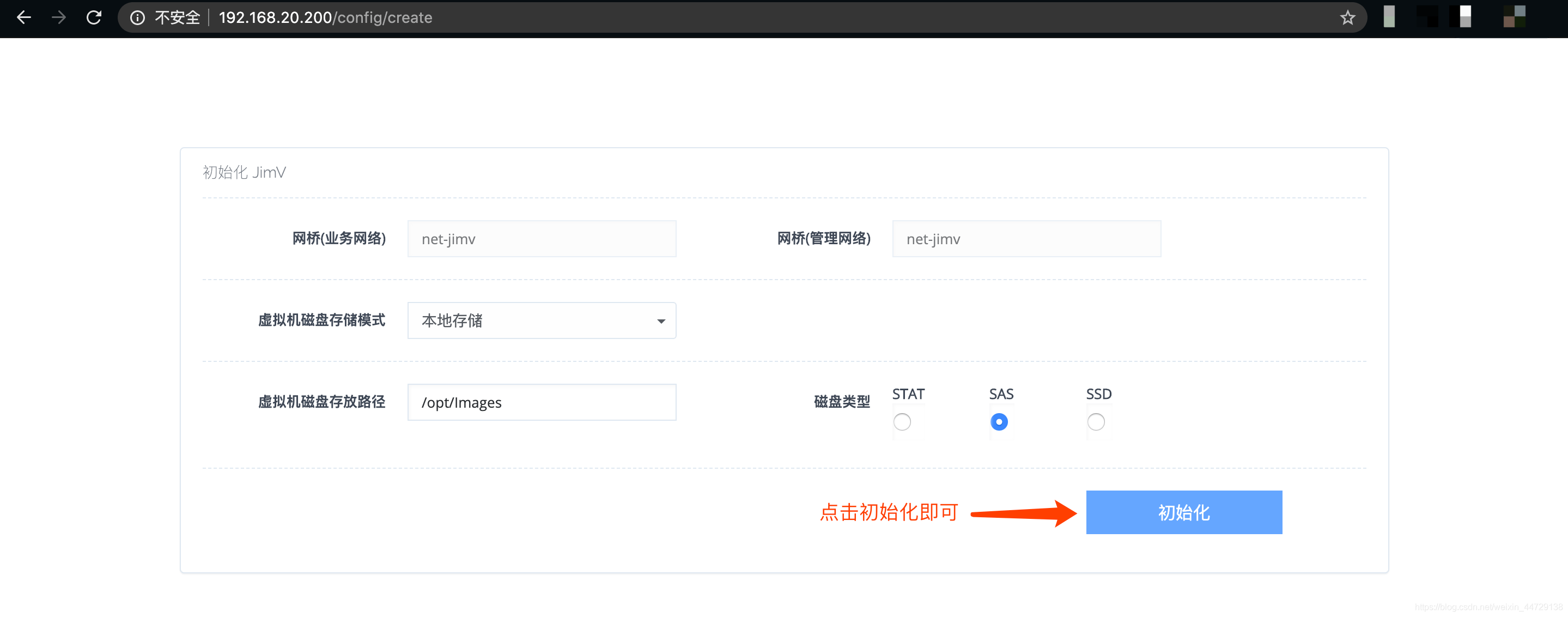Image resolution: width=1568 pixels, height=617 pixels.
Task: Click the browser back arrow
Action: pos(24,17)
